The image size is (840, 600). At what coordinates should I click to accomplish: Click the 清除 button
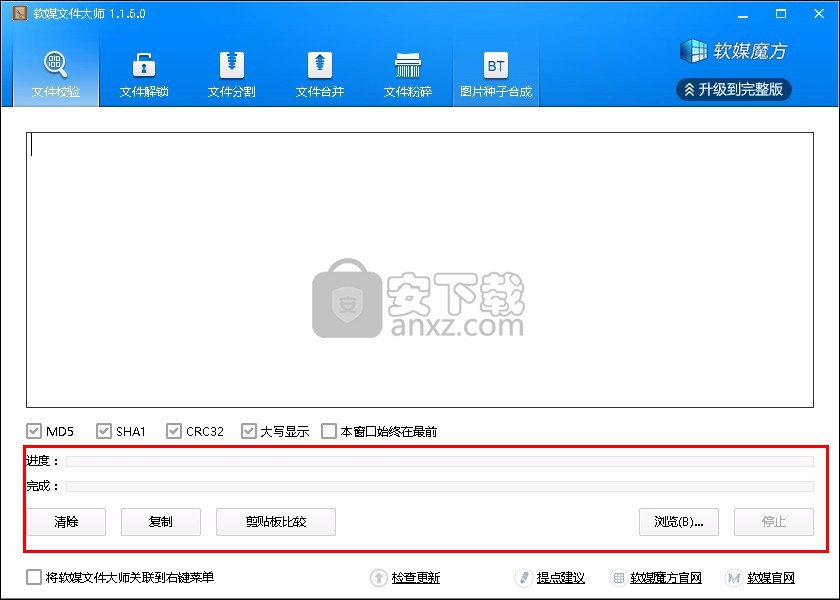(x=66, y=522)
